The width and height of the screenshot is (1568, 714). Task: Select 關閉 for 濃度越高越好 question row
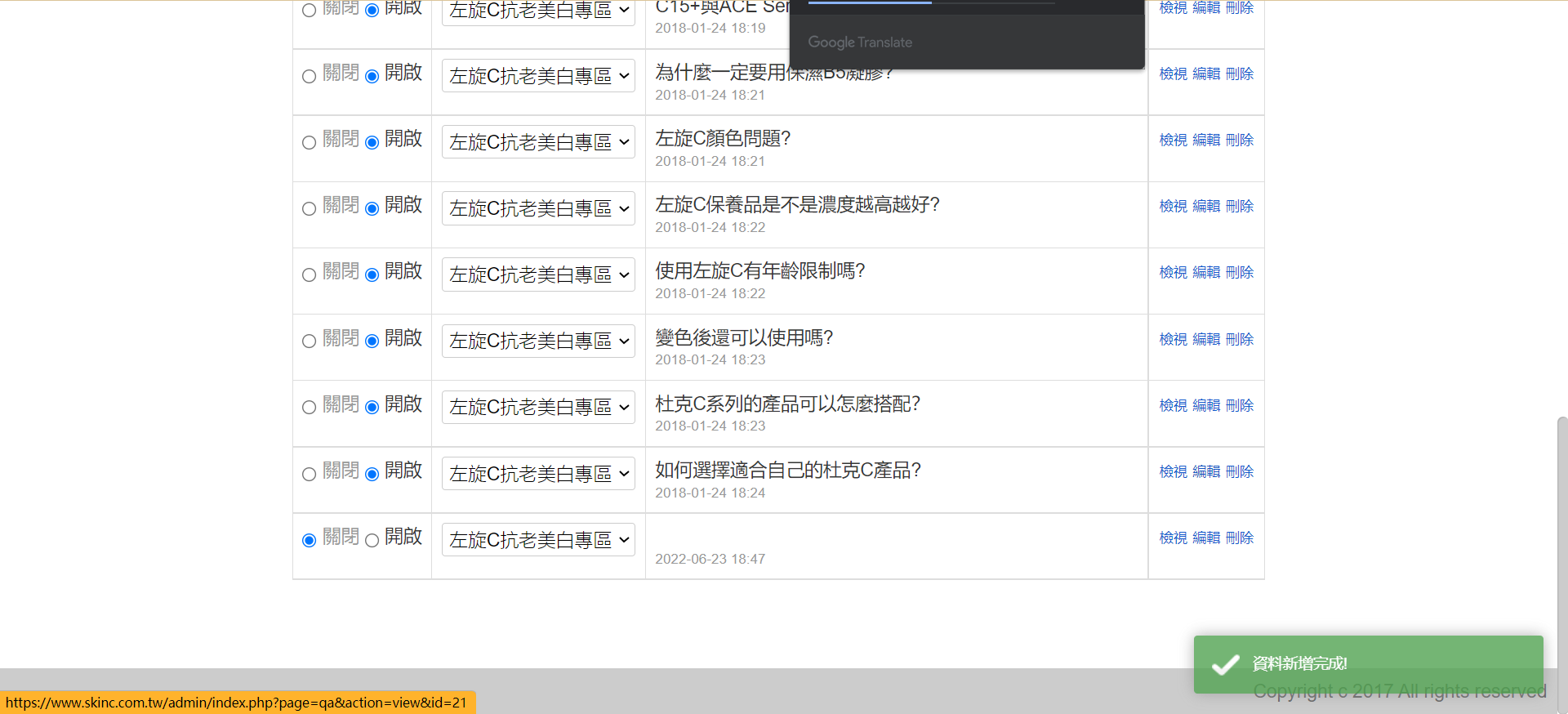coord(309,209)
